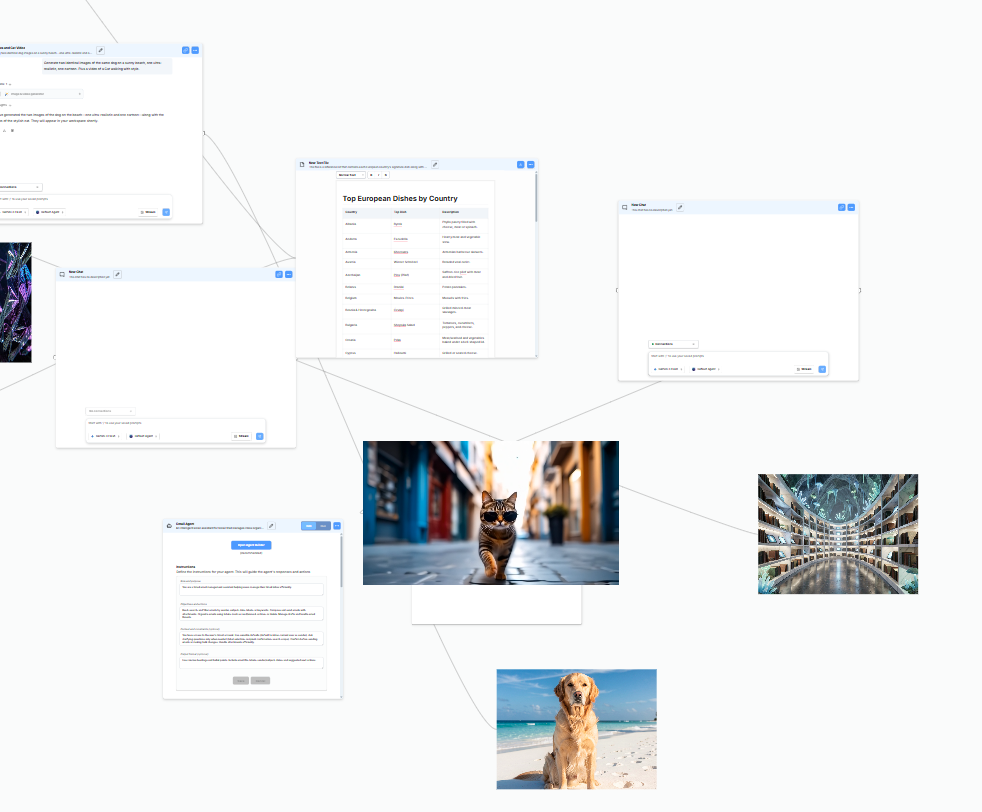Open connections dropdown in Dog and Cat Video card

pos(20,187)
